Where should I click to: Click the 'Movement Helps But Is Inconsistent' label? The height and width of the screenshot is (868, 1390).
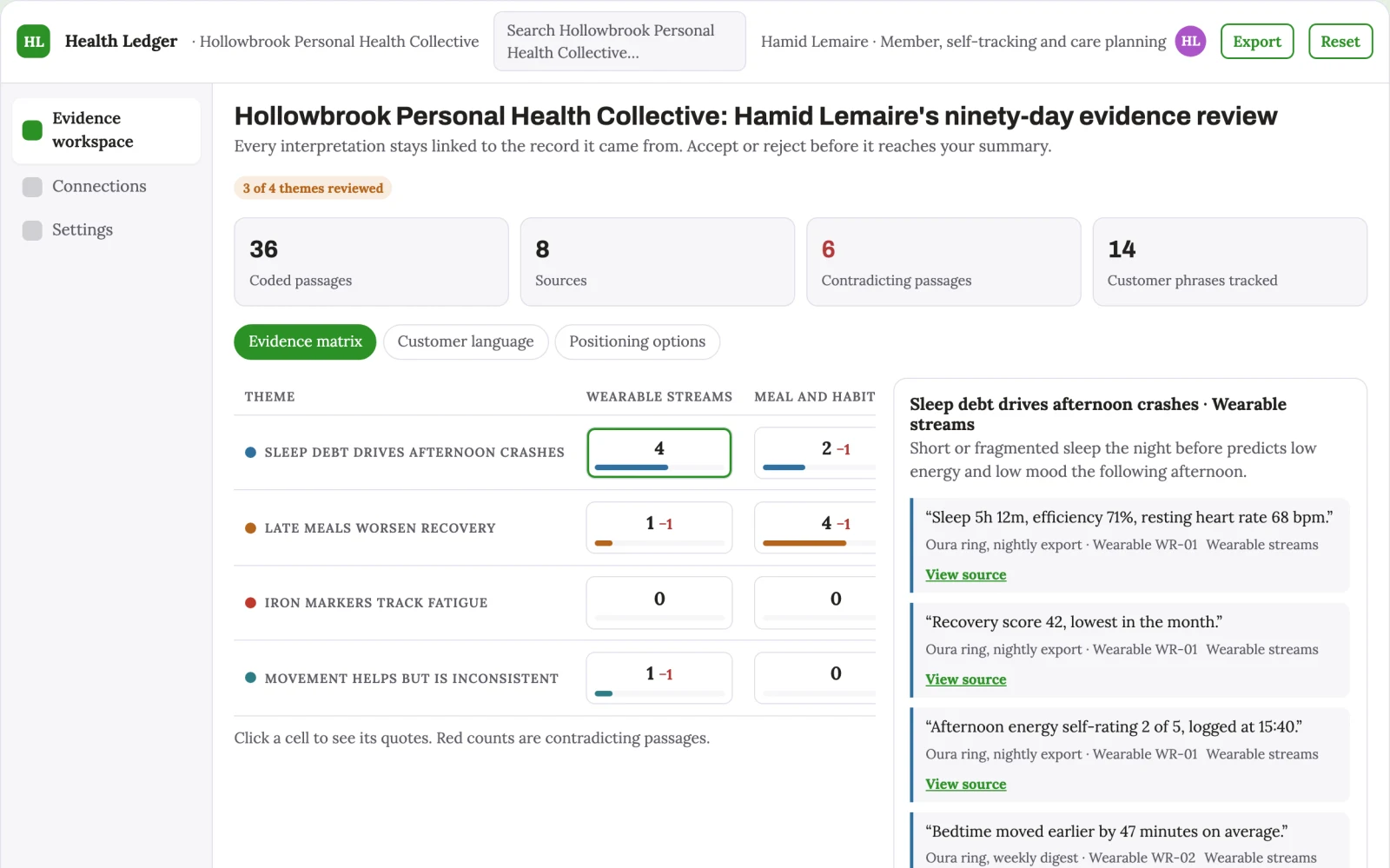point(412,679)
